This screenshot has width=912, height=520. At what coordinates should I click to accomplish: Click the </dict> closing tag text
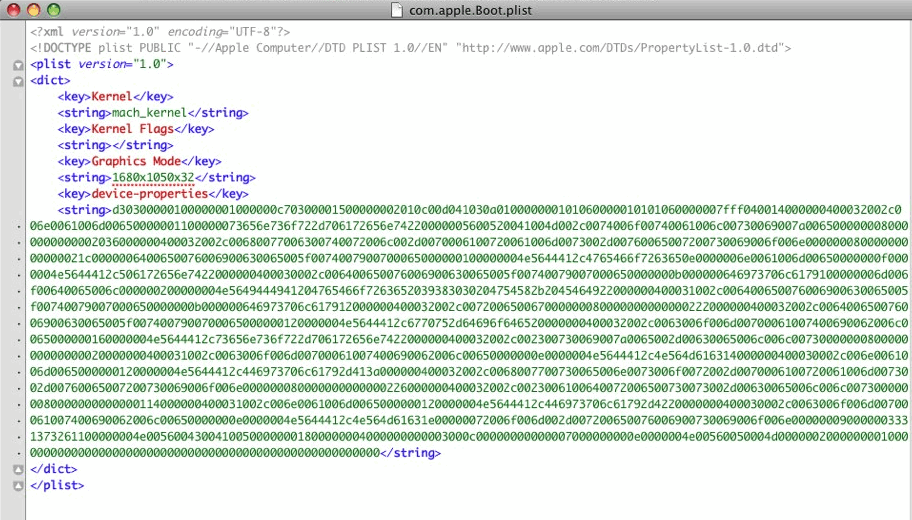click(54, 469)
